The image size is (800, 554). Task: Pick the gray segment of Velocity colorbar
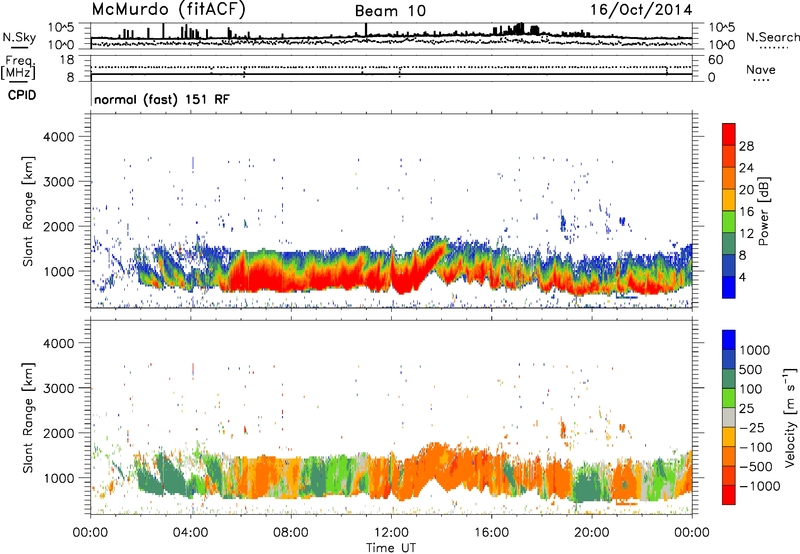(x=729, y=417)
